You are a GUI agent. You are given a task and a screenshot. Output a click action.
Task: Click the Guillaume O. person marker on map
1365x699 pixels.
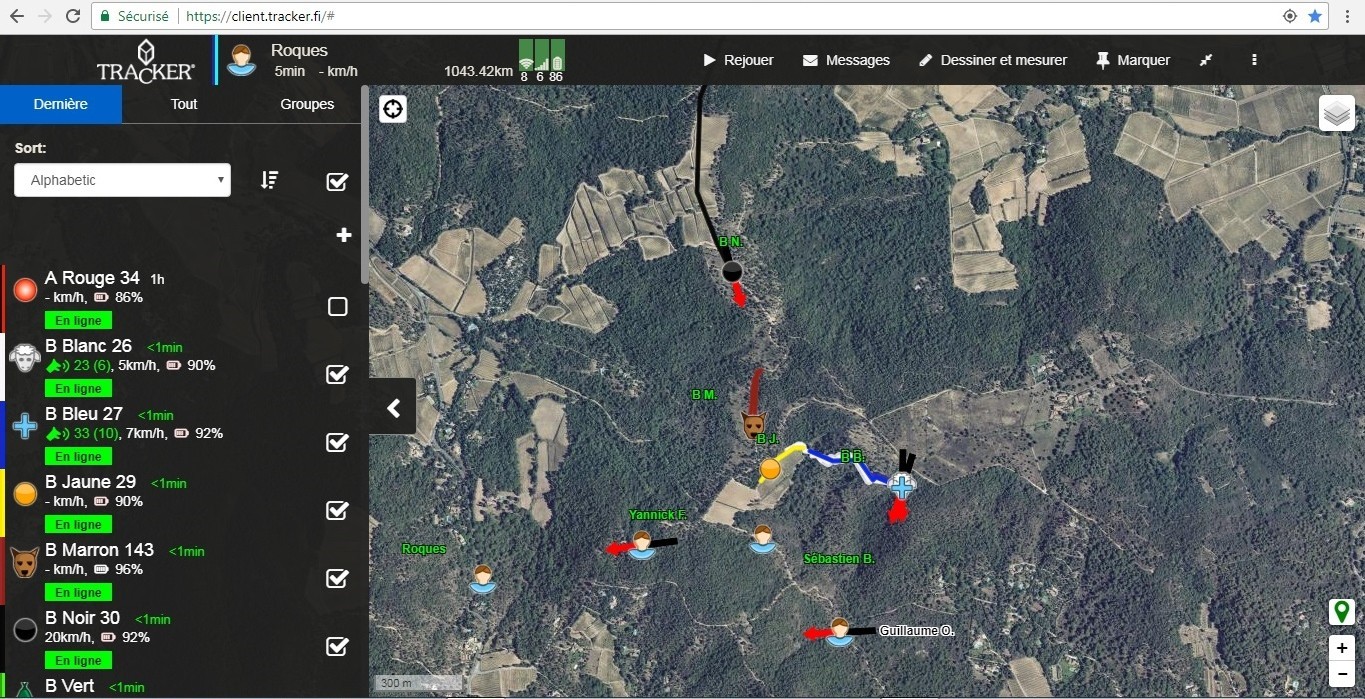(839, 632)
